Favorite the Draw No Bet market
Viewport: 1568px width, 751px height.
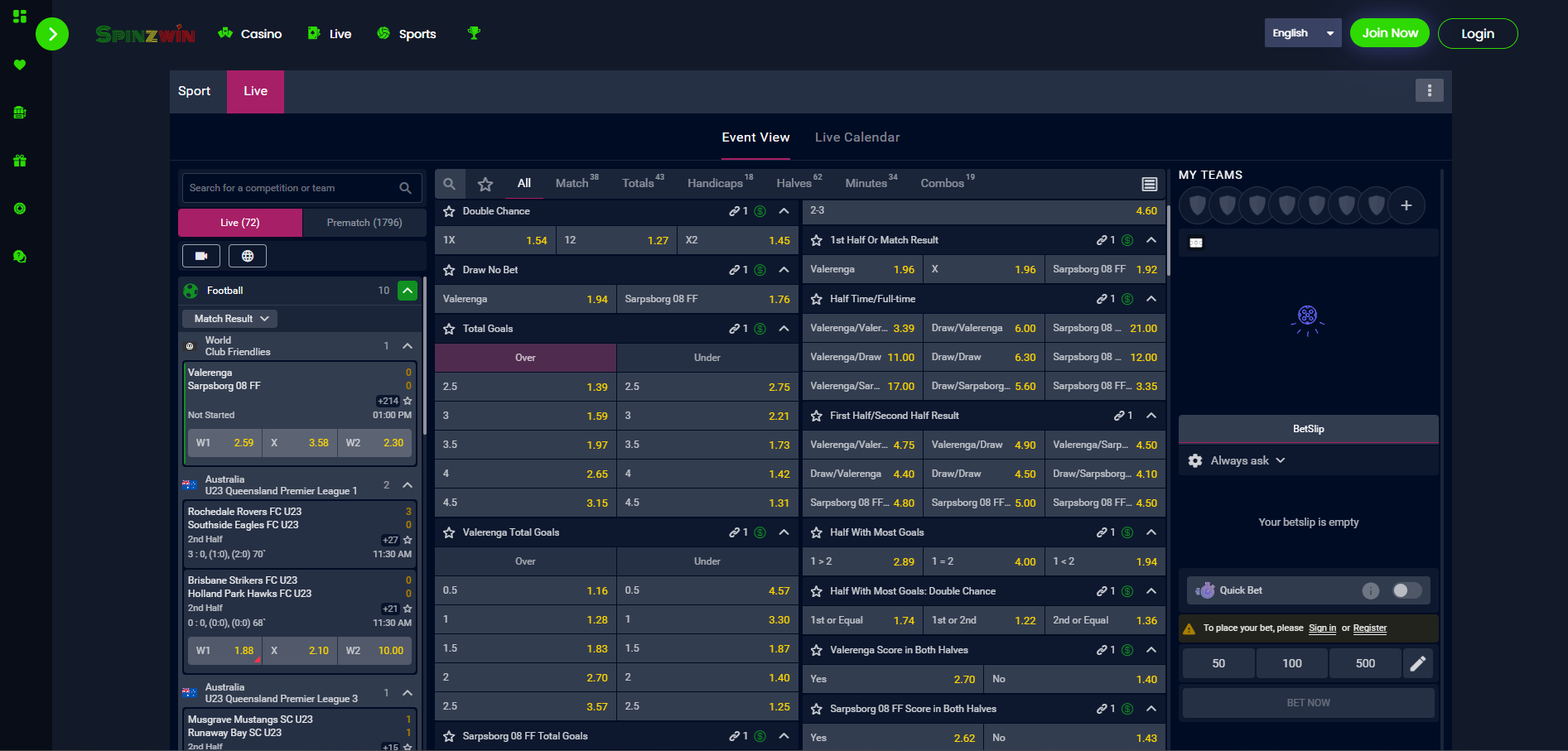point(449,270)
